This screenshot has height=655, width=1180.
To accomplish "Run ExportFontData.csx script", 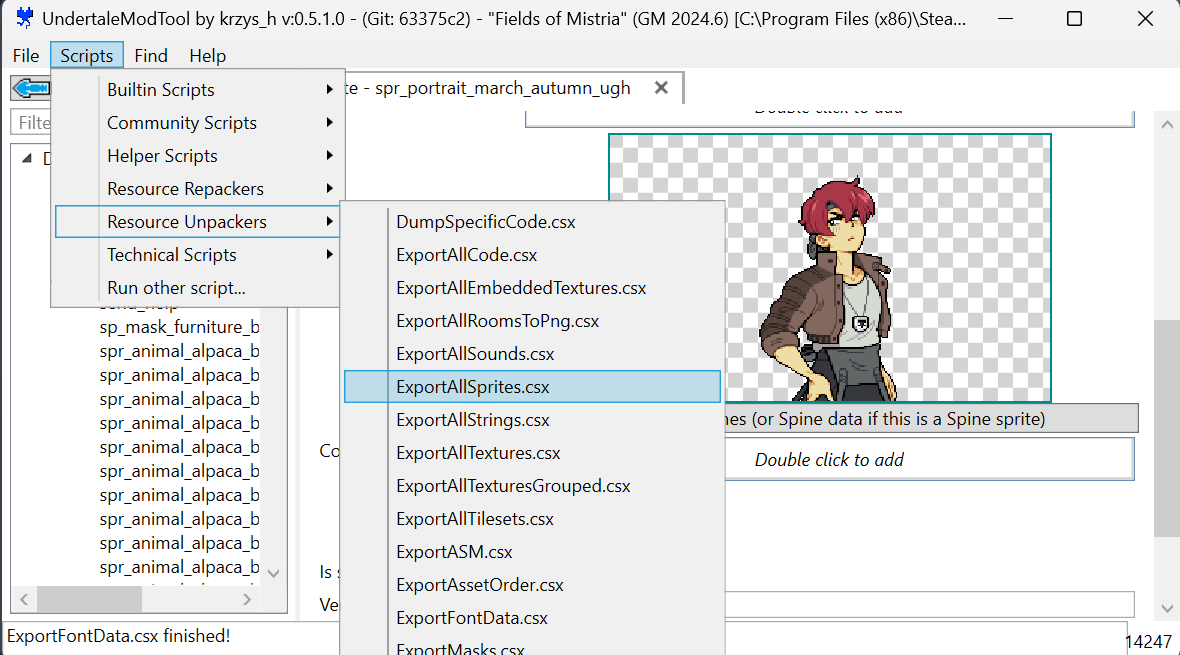I will click(x=532, y=618).
